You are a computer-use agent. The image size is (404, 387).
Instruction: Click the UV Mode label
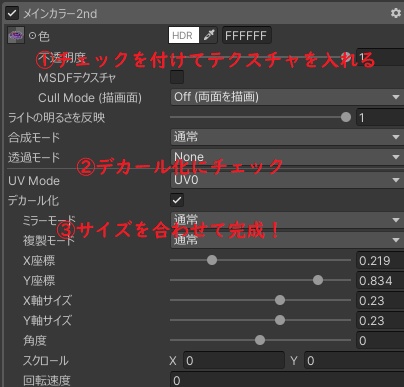[34, 181]
